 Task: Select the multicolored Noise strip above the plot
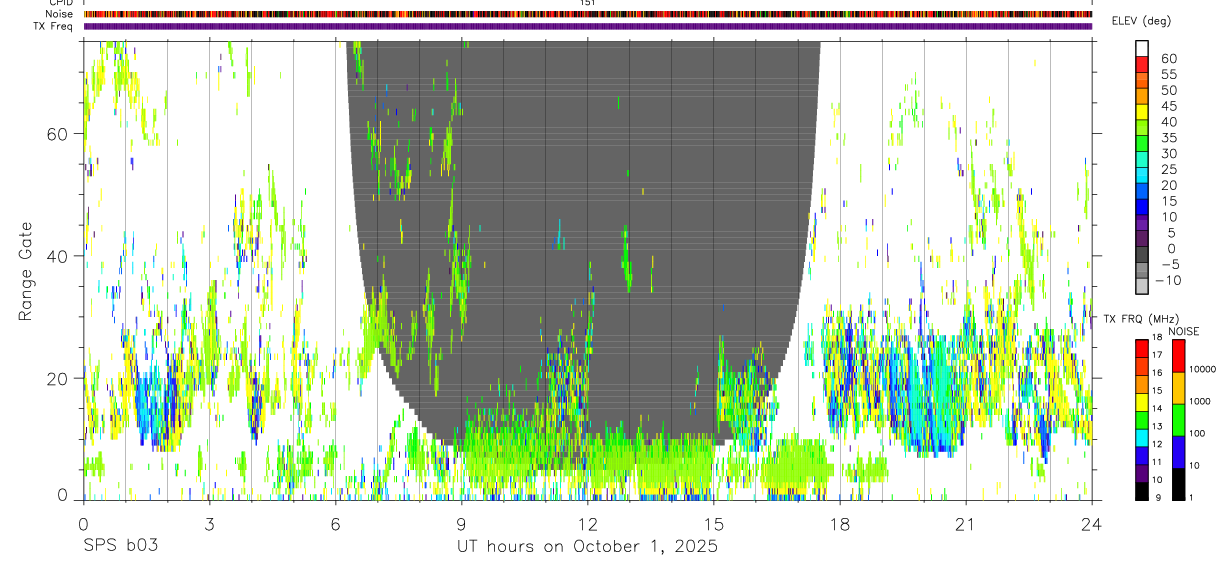tap(588, 14)
